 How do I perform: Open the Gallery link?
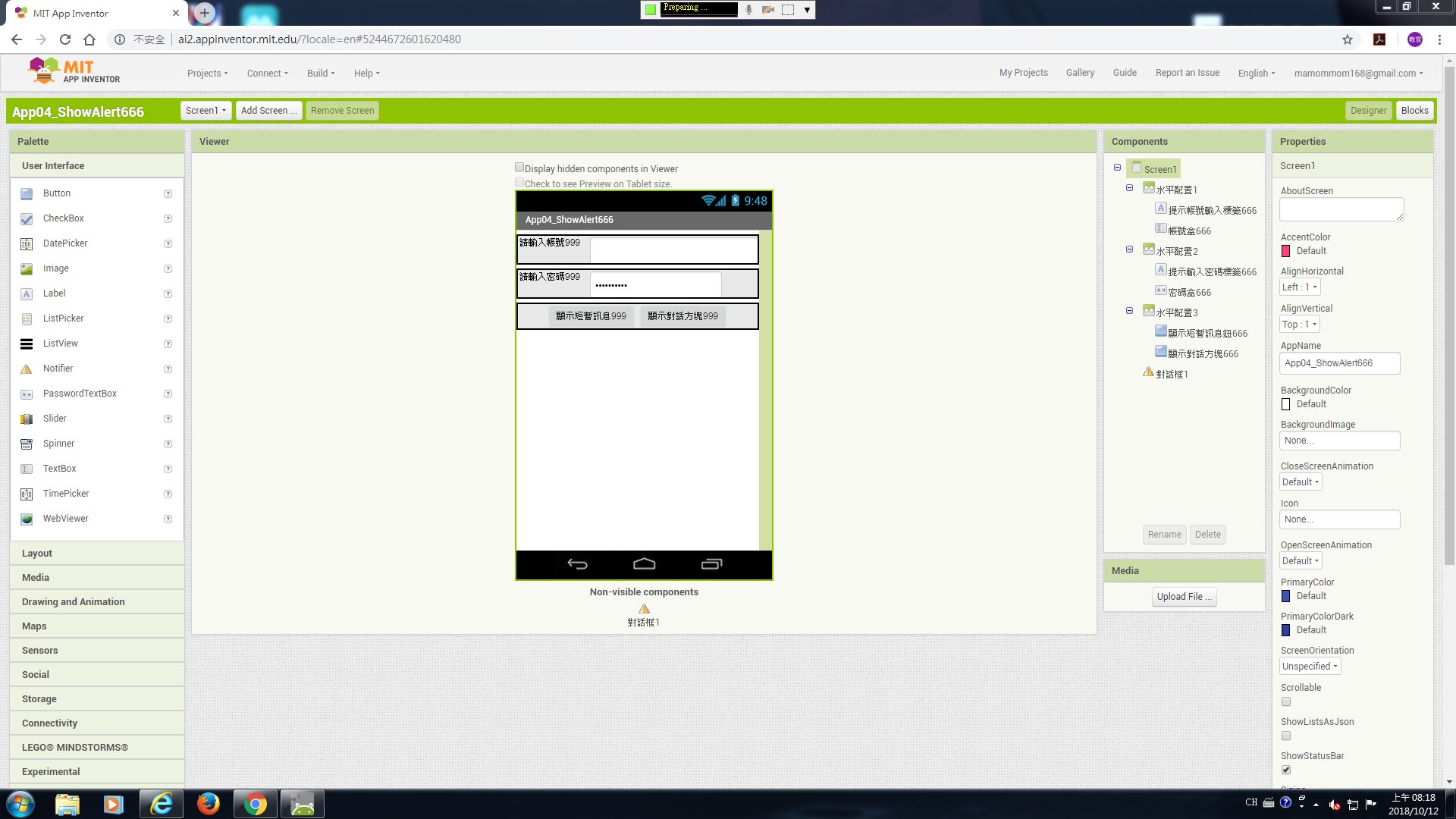click(x=1080, y=73)
